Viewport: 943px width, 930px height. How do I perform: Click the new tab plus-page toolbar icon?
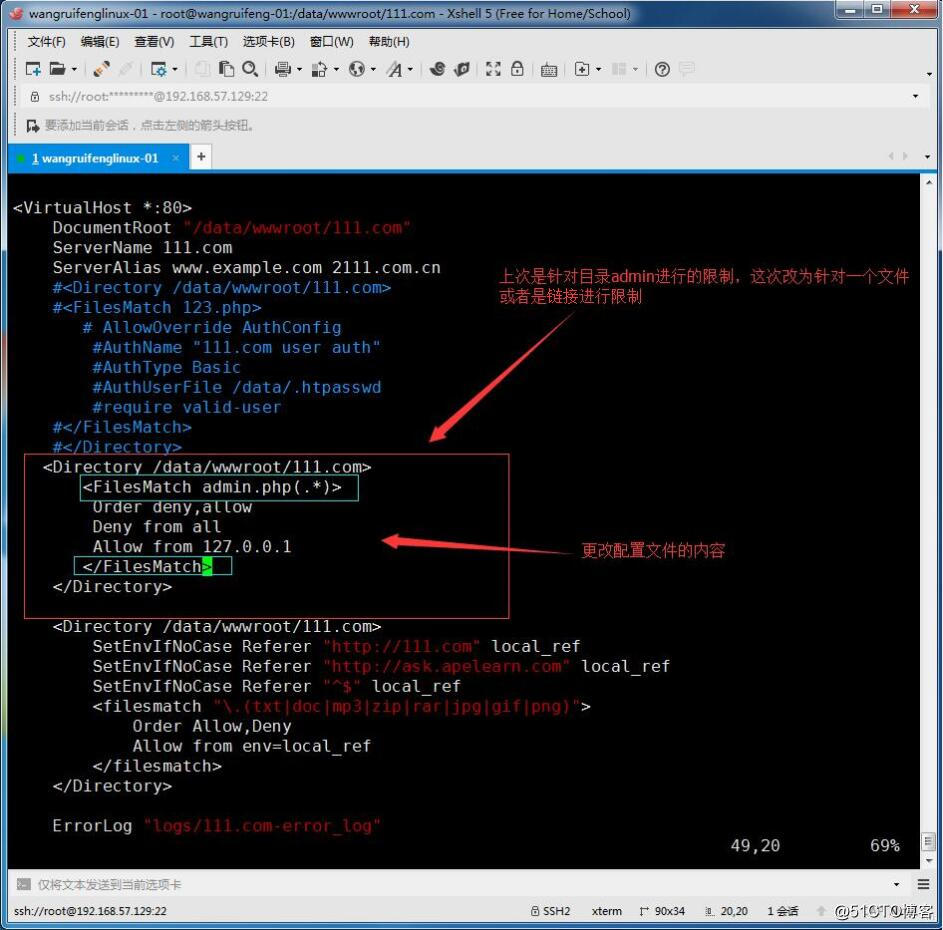(x=582, y=69)
